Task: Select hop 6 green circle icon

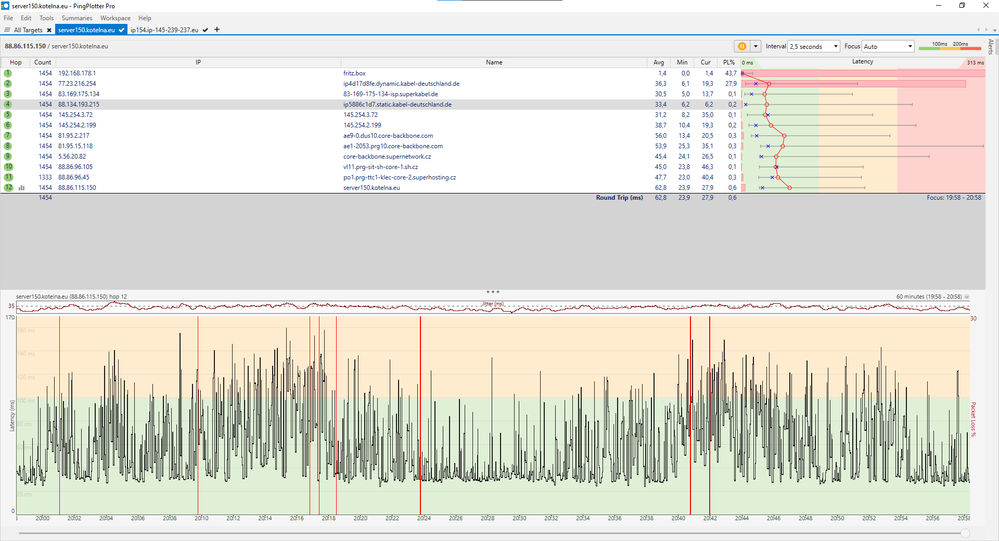Action: point(8,125)
